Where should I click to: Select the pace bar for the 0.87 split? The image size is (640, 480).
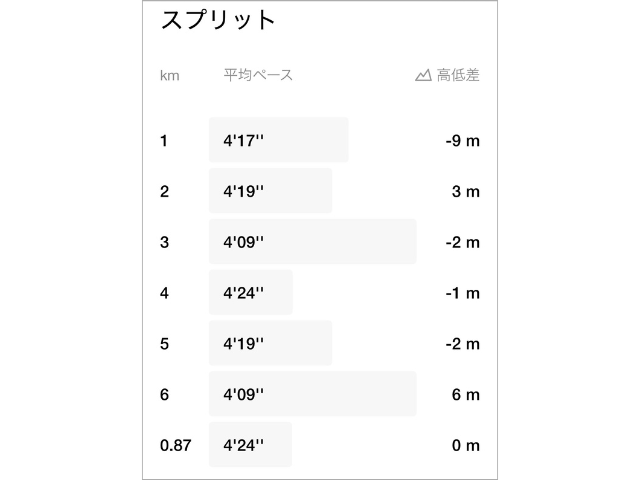[x=251, y=445]
